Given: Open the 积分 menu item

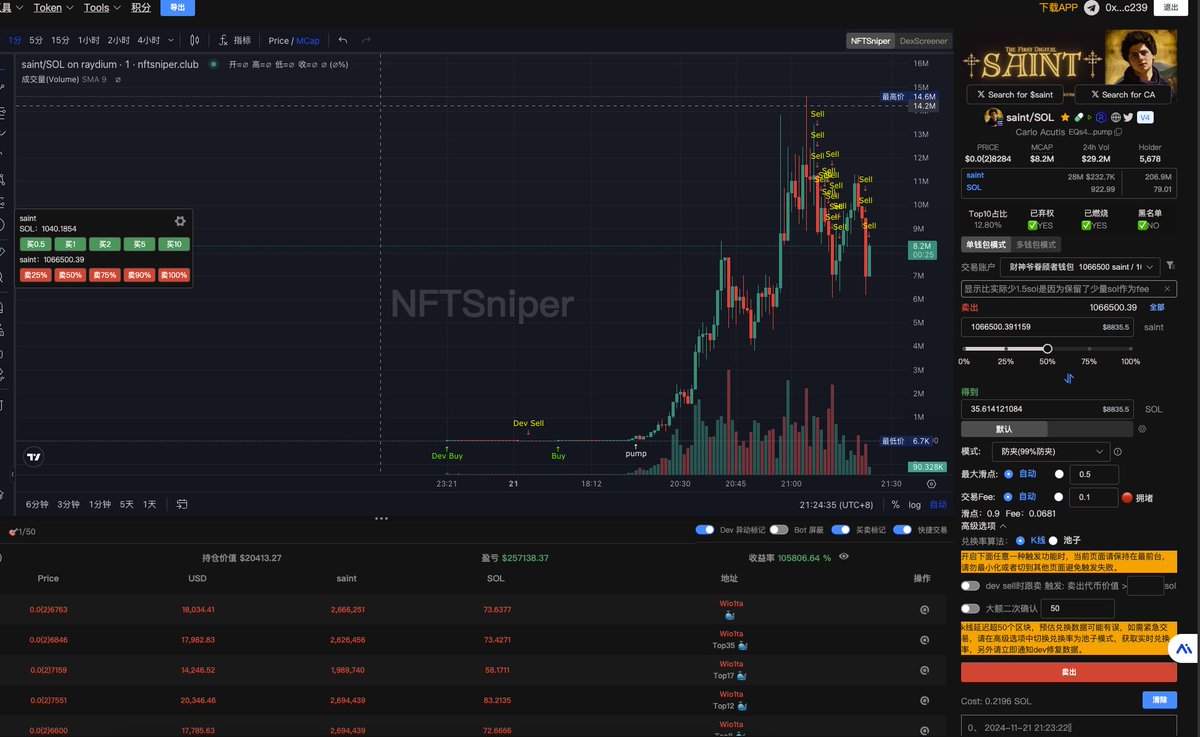Looking at the screenshot, I should (x=141, y=7).
